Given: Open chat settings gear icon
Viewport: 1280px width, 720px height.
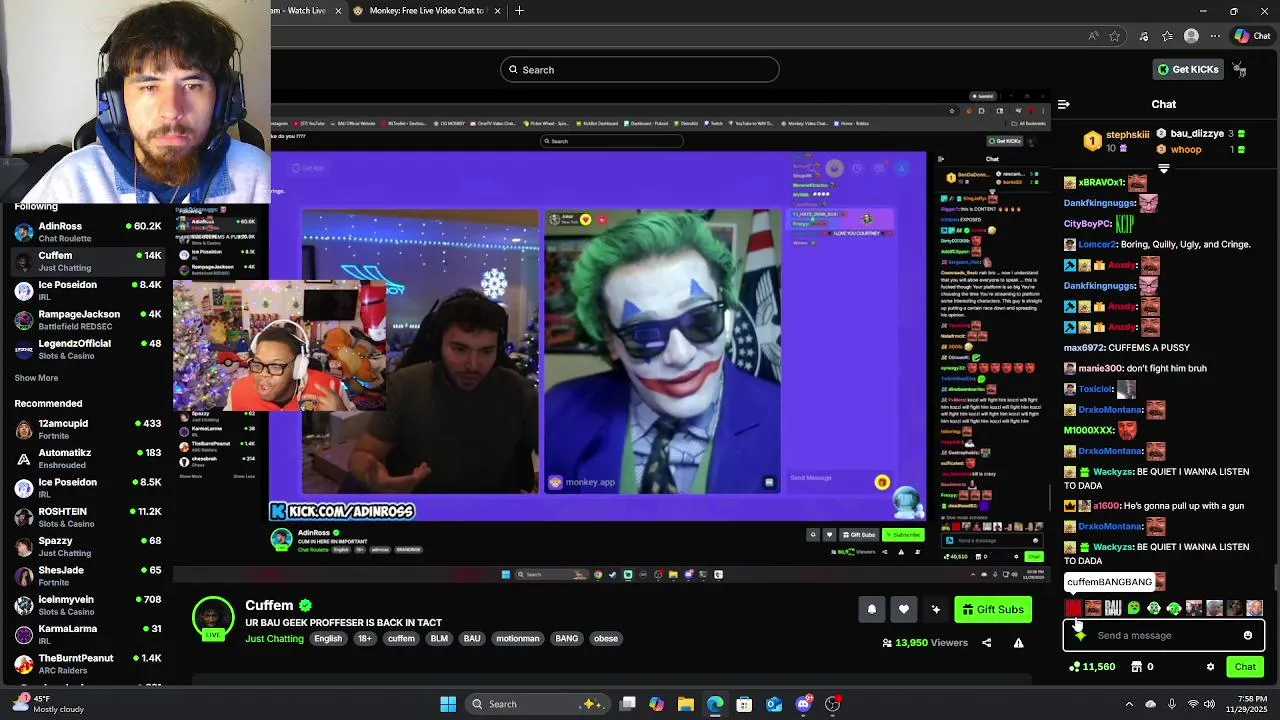Looking at the screenshot, I should click(1210, 667).
